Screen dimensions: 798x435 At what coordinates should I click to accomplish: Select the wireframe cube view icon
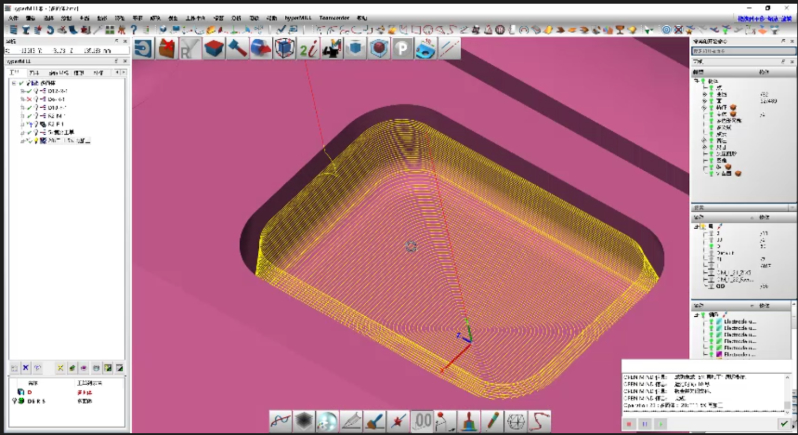pyautogui.click(x=285, y=47)
